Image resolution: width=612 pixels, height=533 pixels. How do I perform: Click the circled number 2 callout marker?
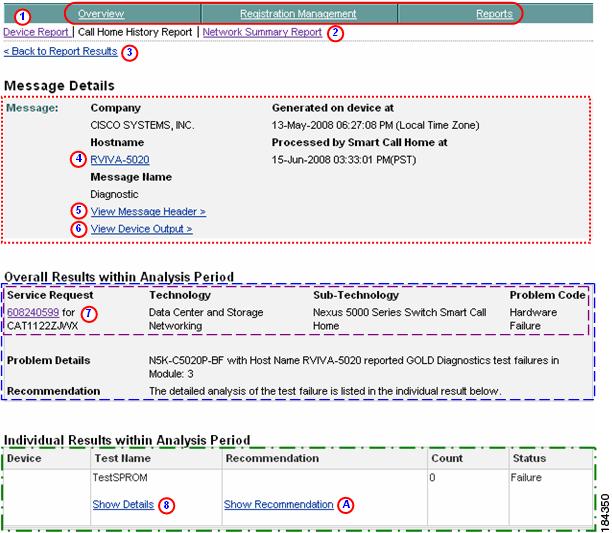[336, 33]
